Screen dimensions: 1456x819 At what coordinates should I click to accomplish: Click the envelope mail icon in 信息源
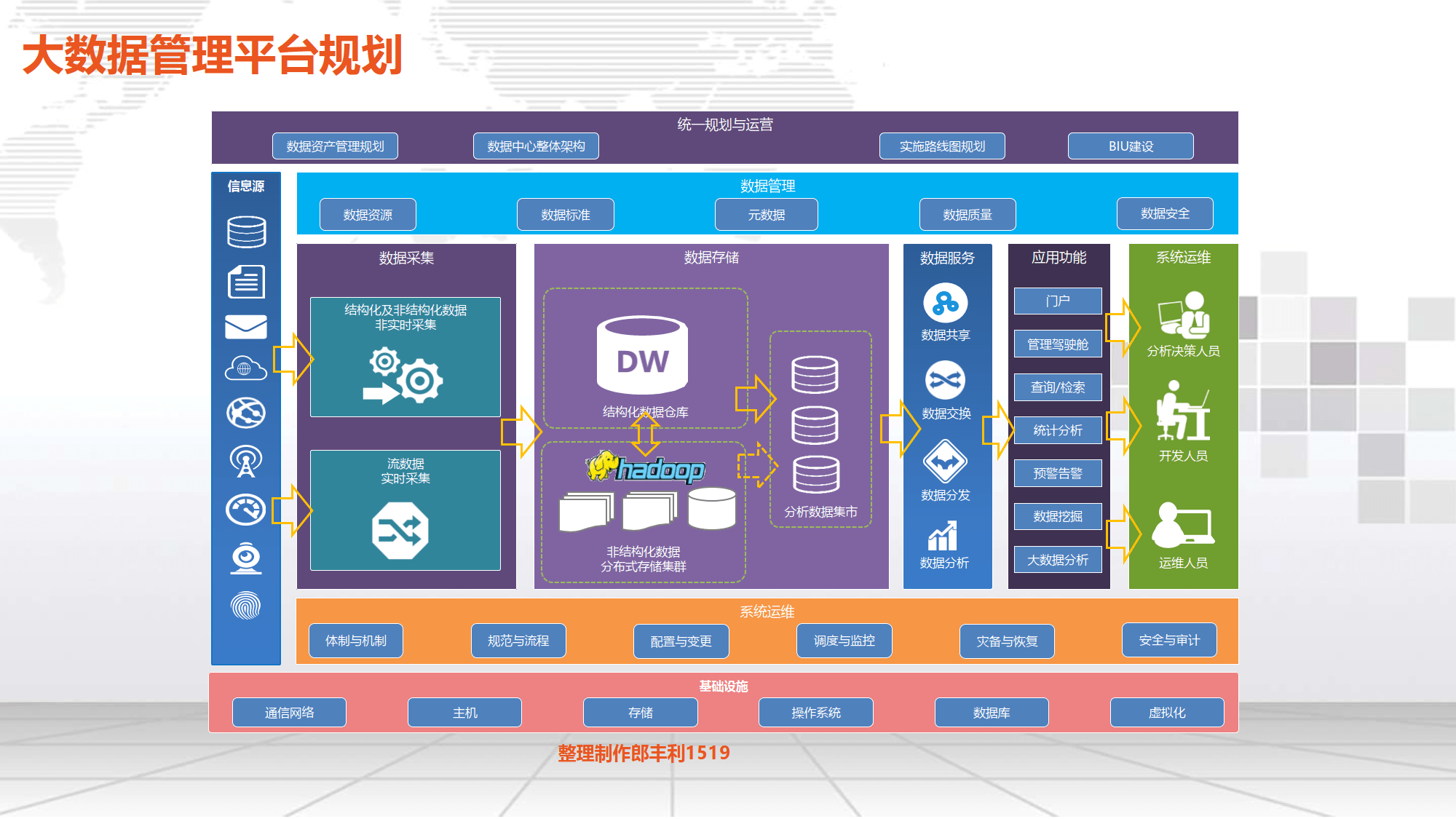point(246,327)
